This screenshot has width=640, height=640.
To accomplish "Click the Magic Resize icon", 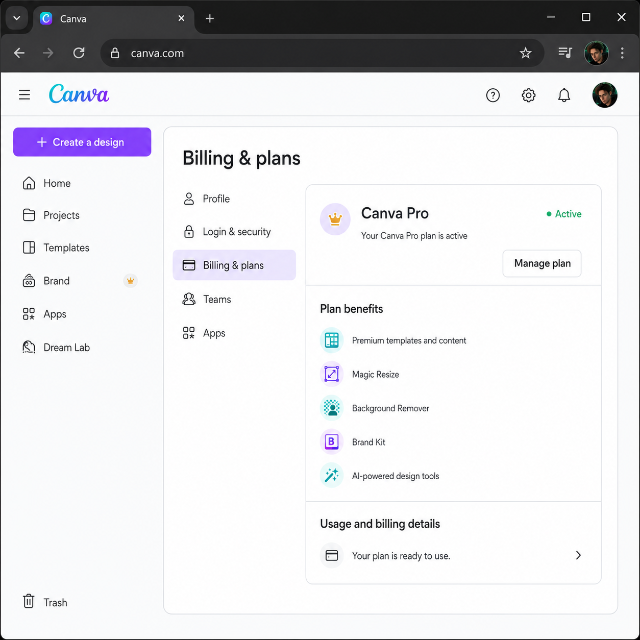I will (x=331, y=373).
